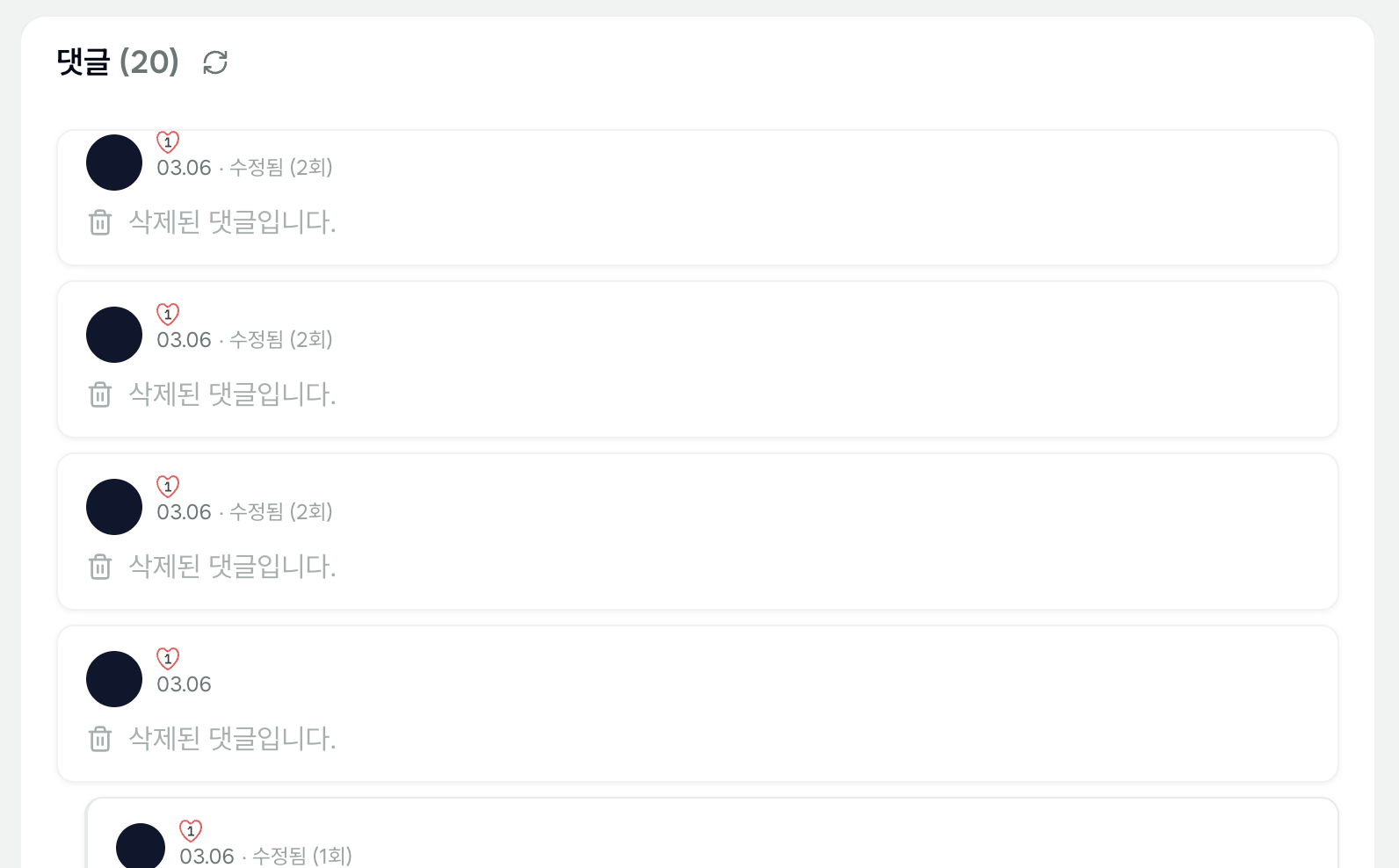Refresh the comments list next to 댓글 (20)
Screen dimensions: 1399x868
215,62
